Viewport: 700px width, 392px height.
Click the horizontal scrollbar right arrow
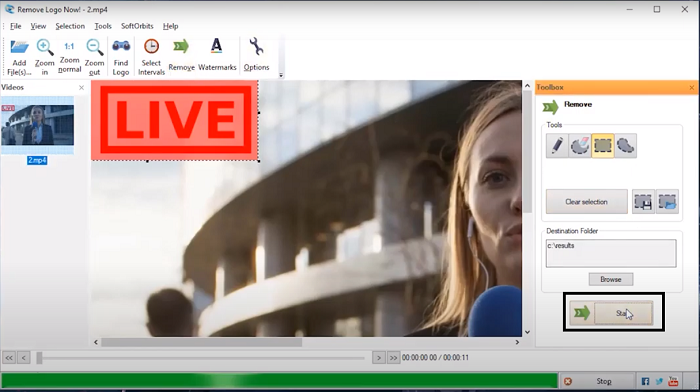tap(517, 342)
